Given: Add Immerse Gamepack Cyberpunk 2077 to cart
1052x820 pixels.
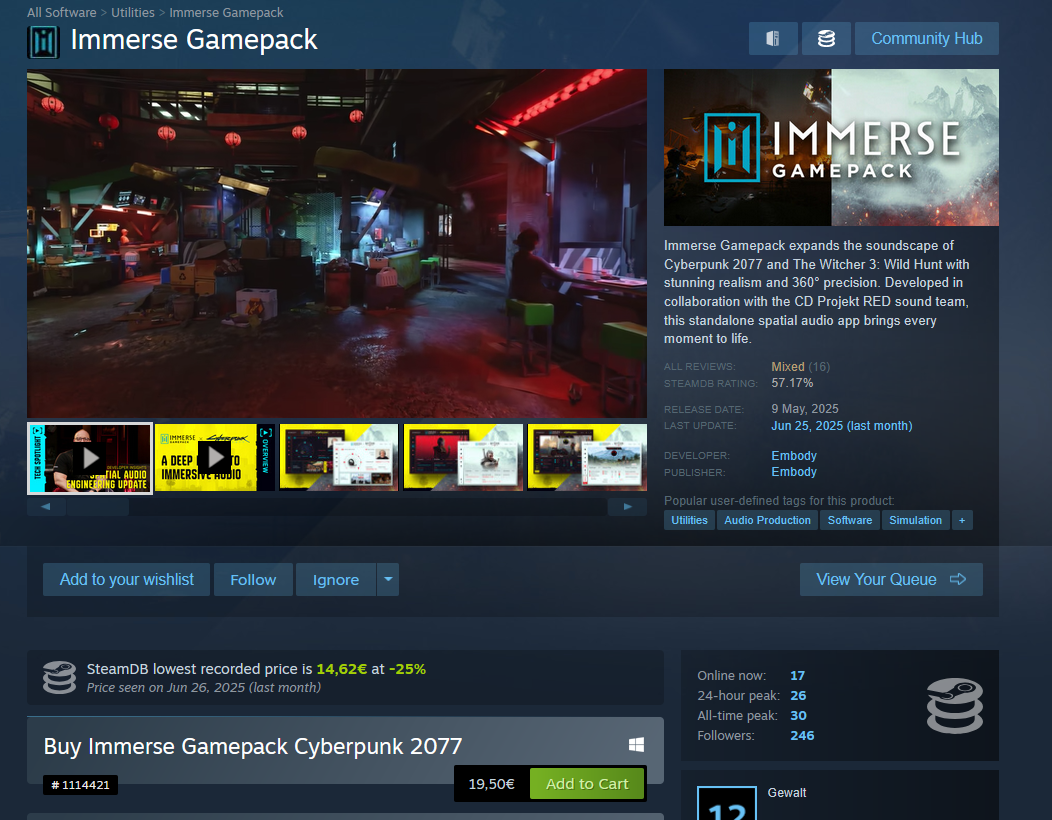Looking at the screenshot, I should click(587, 784).
